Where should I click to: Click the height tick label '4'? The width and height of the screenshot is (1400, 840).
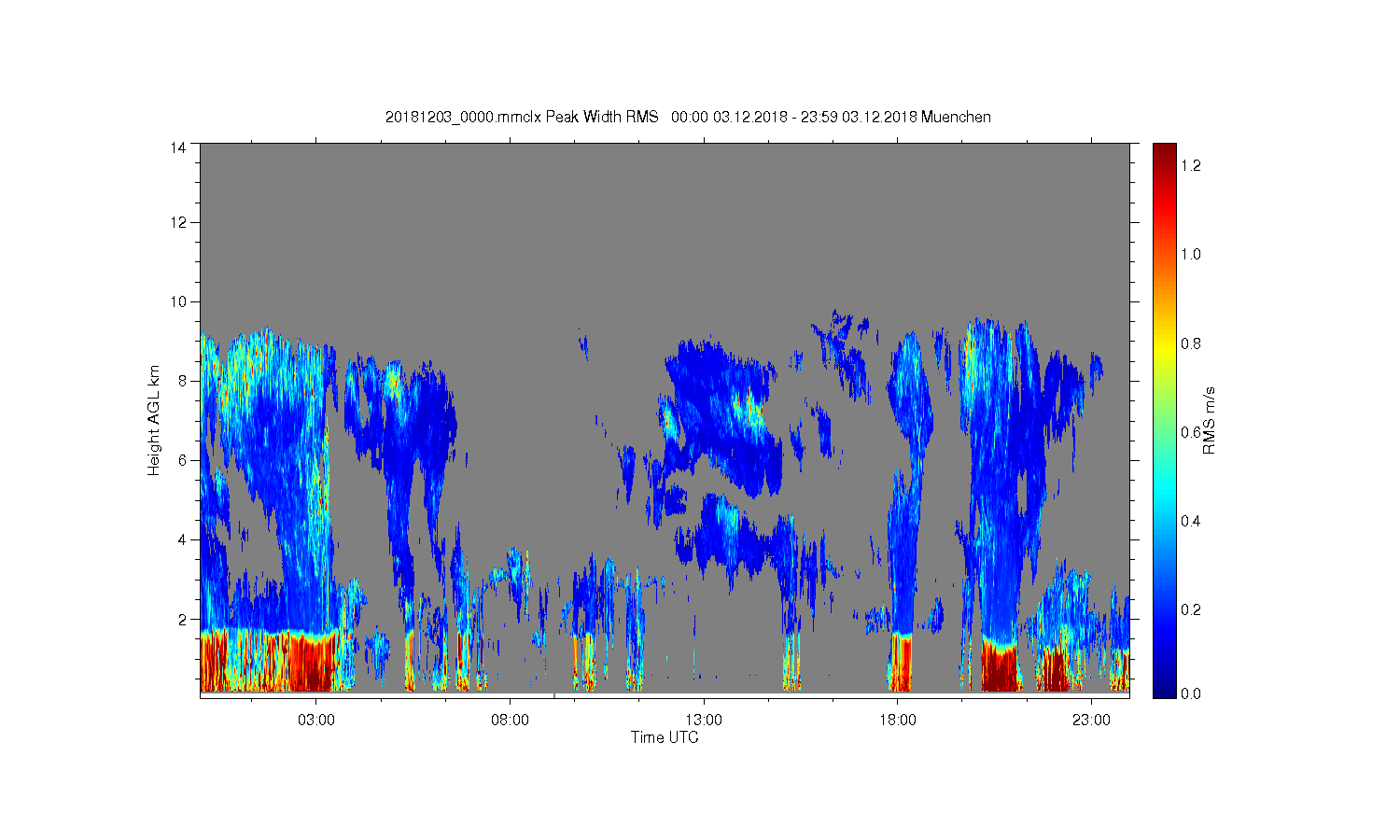tap(182, 539)
